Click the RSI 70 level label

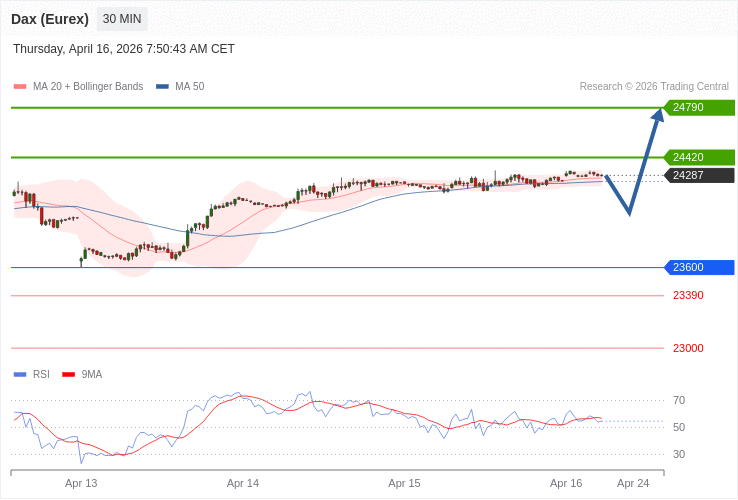679,400
